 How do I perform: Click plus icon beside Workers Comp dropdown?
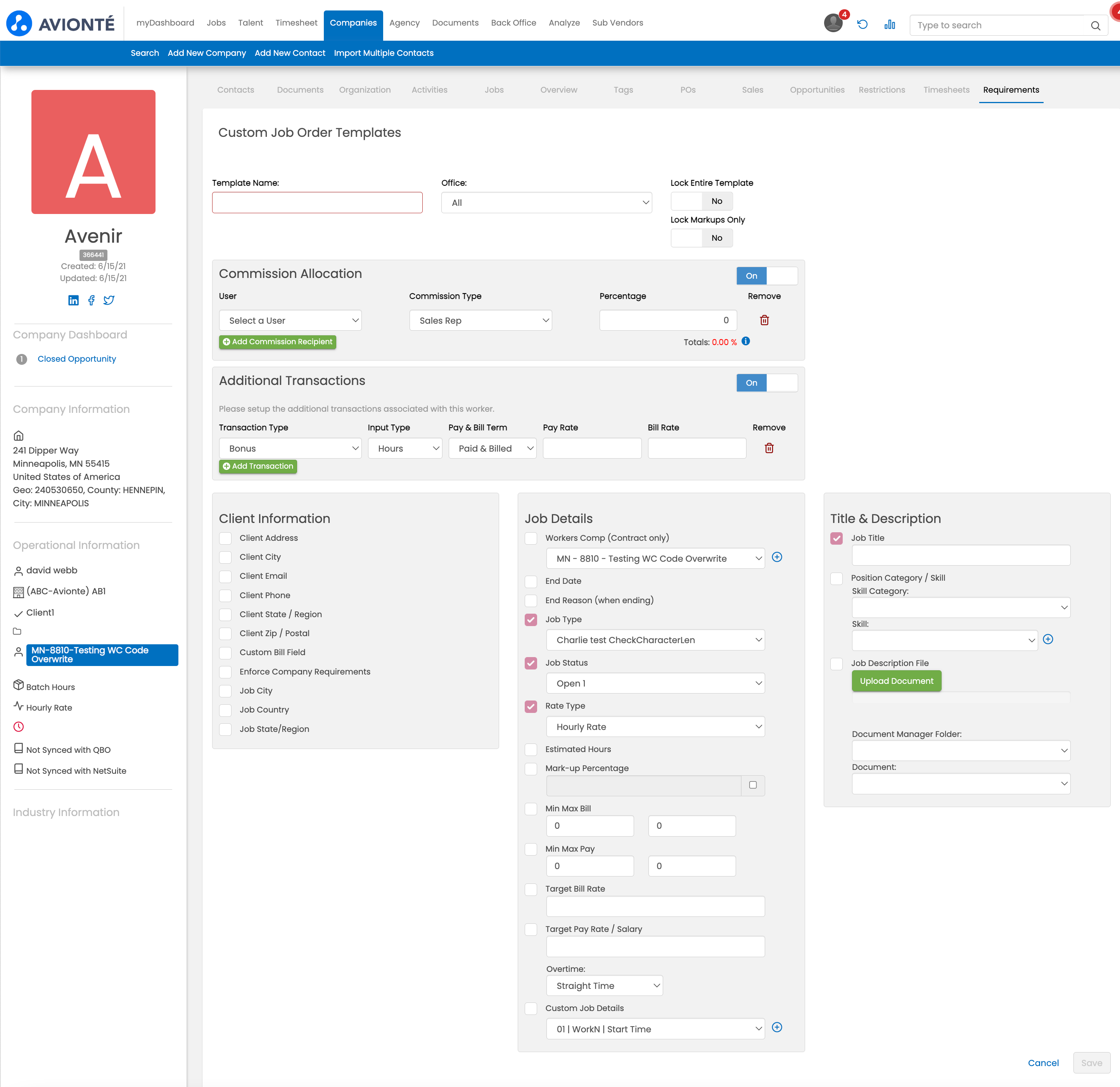click(x=776, y=557)
